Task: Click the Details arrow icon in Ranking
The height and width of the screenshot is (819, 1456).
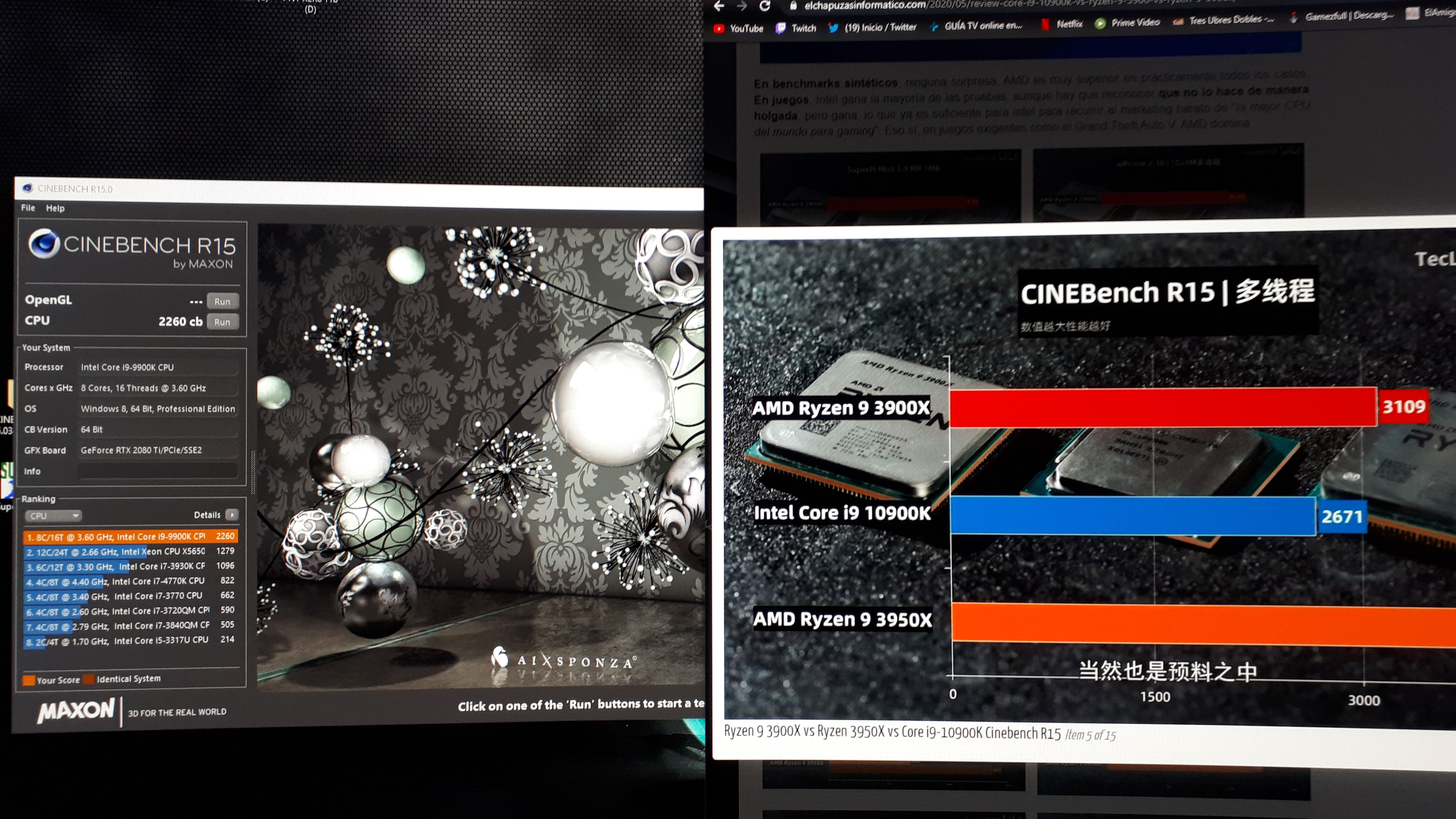Action: click(x=232, y=515)
